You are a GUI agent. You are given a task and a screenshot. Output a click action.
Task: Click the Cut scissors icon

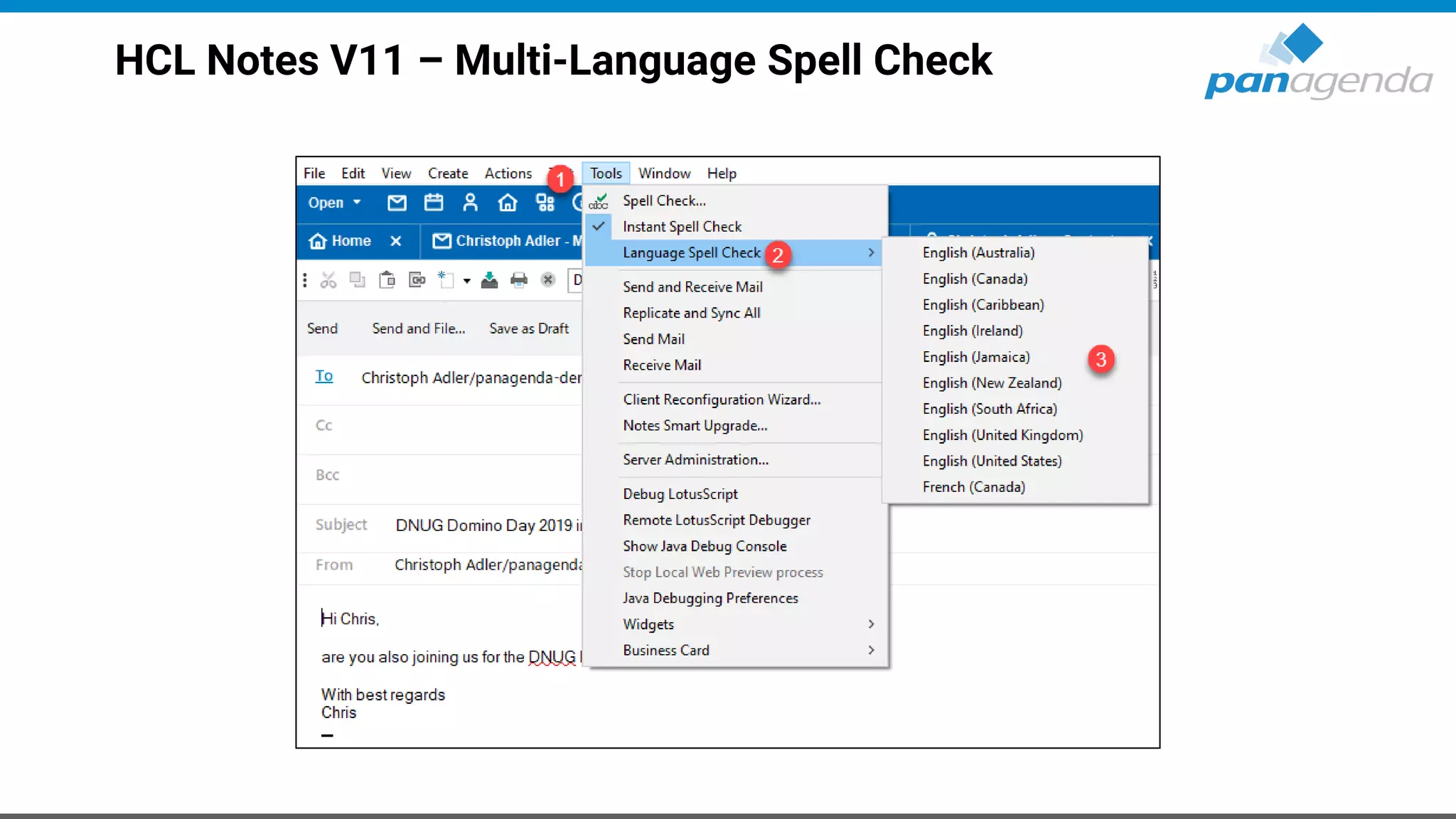(328, 280)
